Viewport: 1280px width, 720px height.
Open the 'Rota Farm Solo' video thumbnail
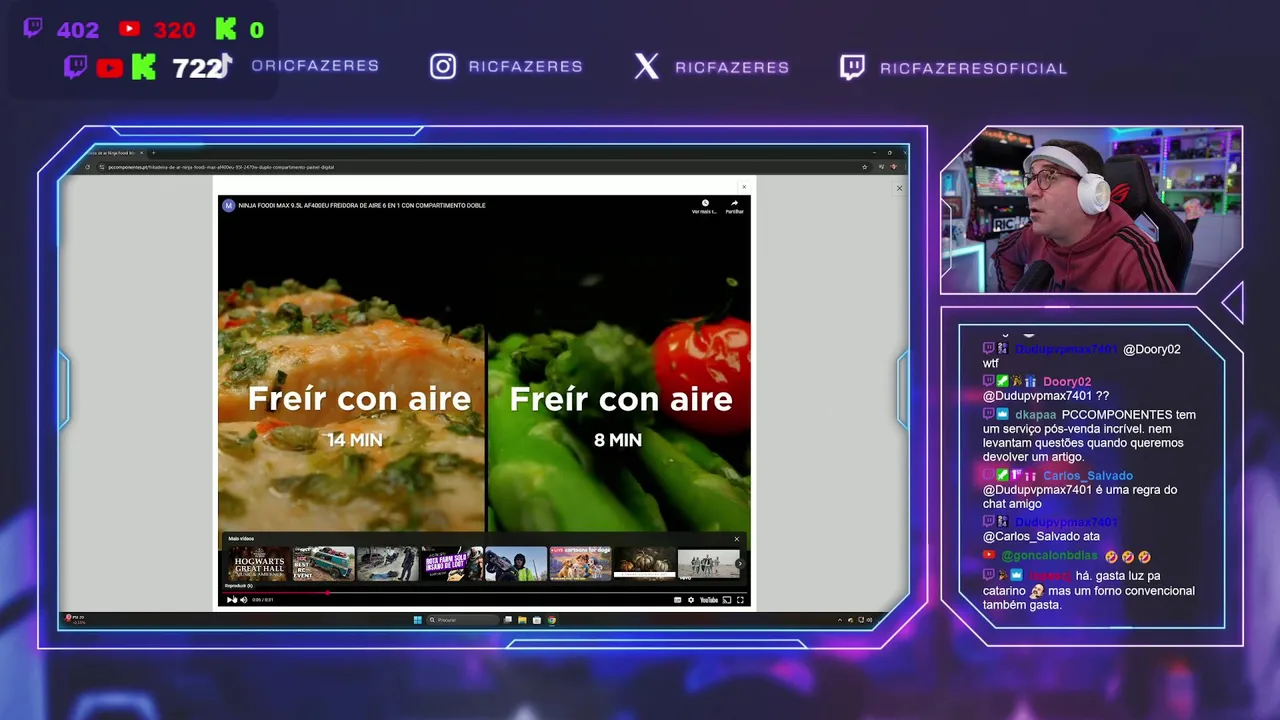pos(451,564)
